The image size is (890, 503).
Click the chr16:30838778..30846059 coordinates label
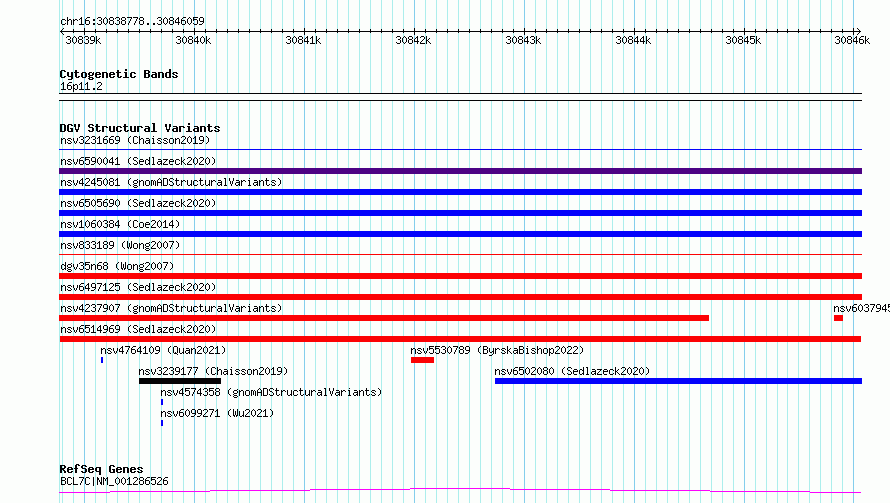click(x=132, y=21)
